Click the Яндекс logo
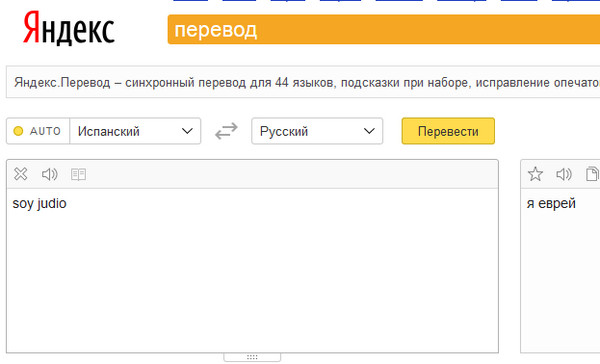The image size is (600, 364). [x=69, y=28]
